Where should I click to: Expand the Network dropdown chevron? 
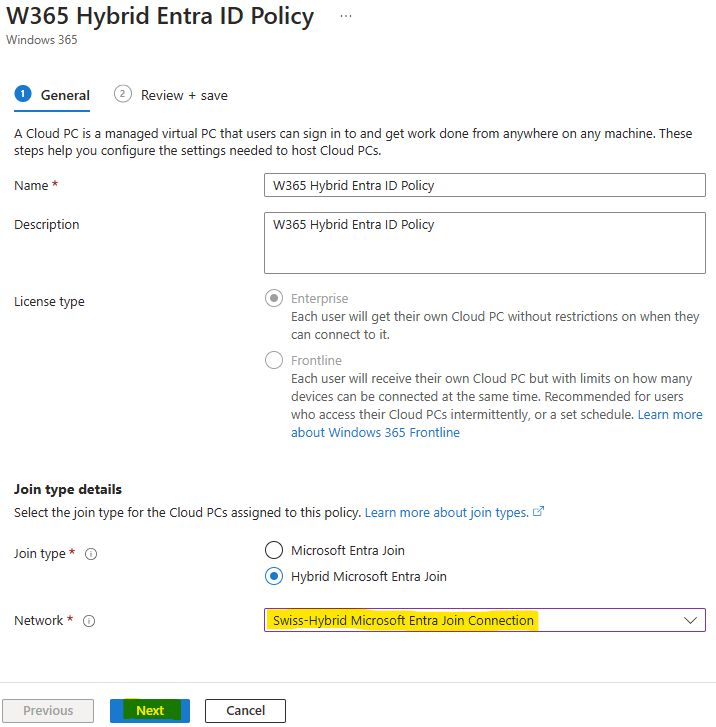pos(690,620)
